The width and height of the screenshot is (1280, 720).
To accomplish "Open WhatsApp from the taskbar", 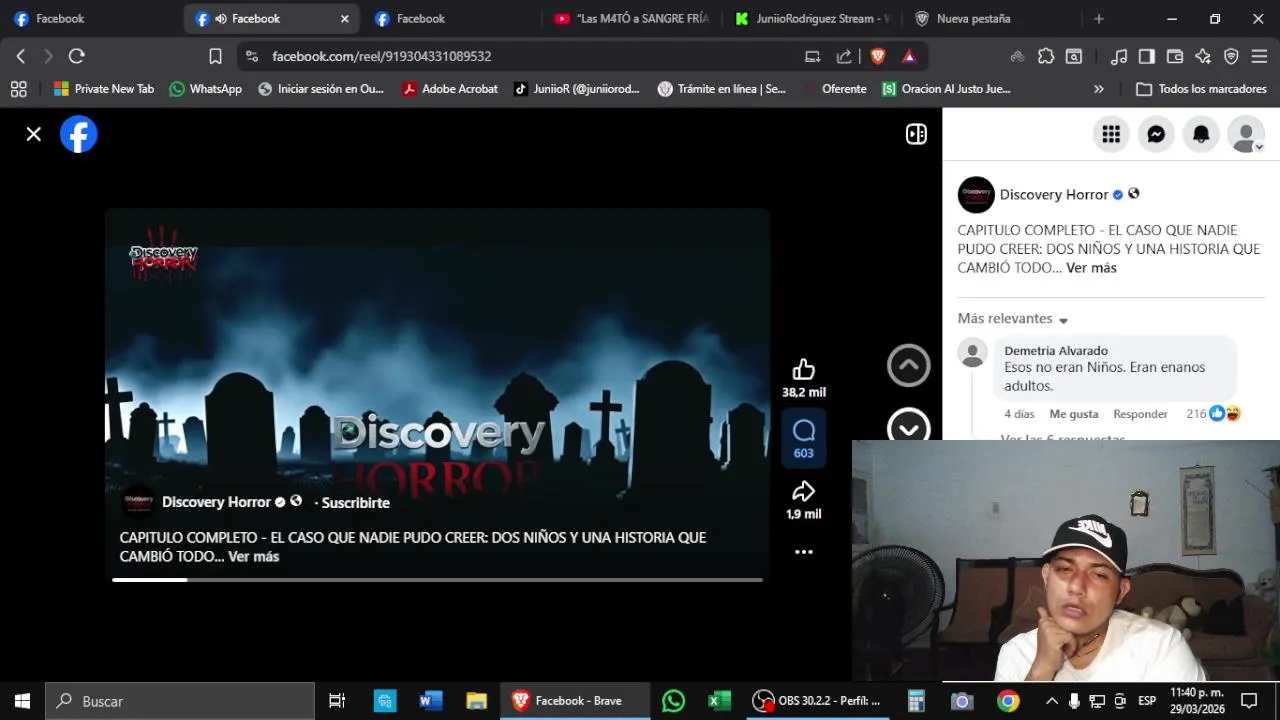I will point(673,701).
